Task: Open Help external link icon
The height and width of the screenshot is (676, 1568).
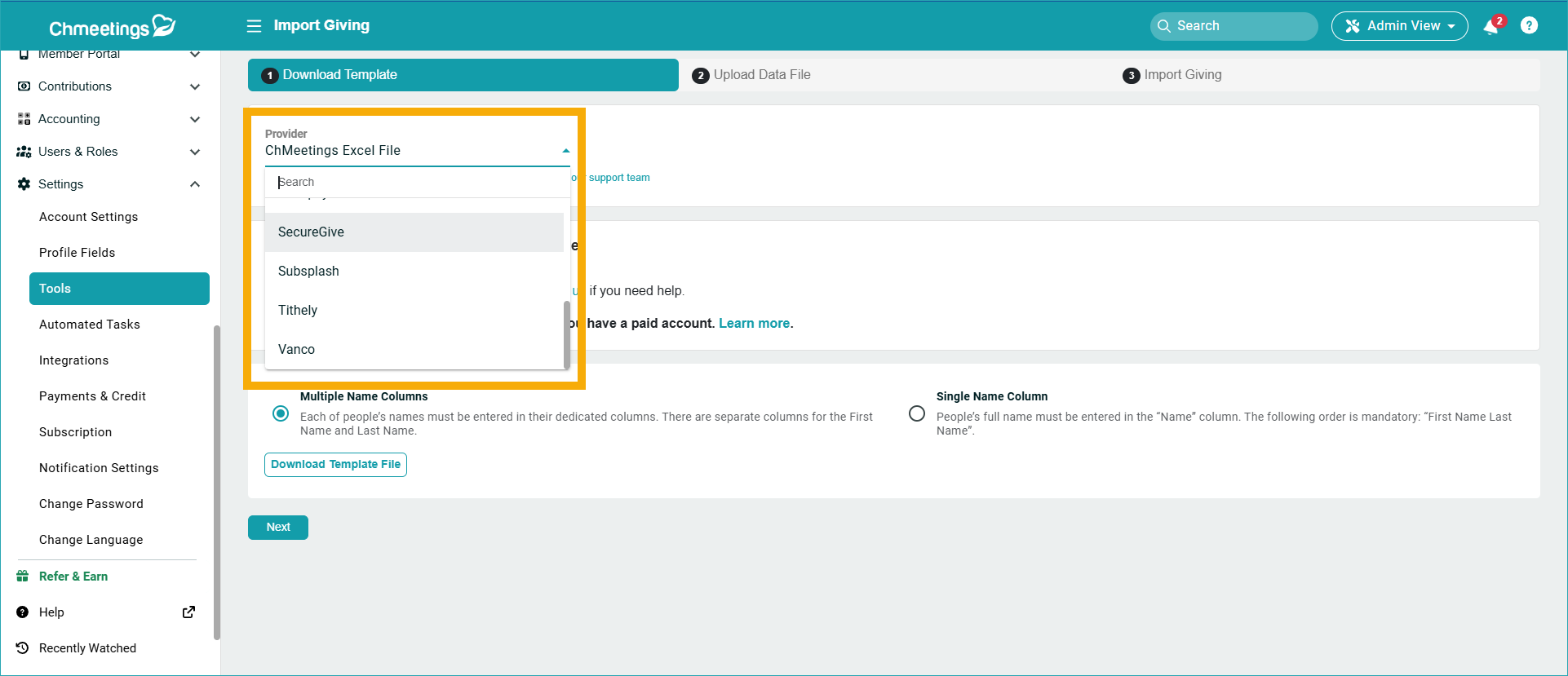Action: click(188, 612)
